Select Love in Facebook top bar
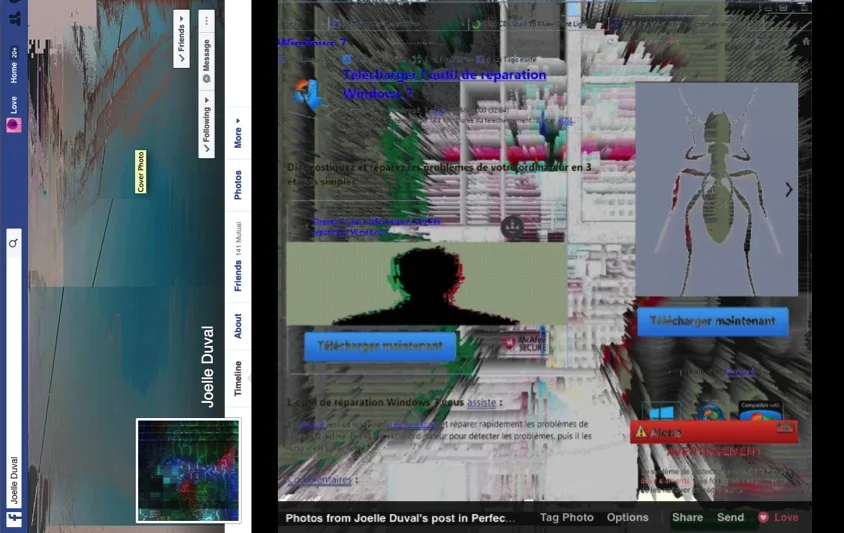 [14, 104]
